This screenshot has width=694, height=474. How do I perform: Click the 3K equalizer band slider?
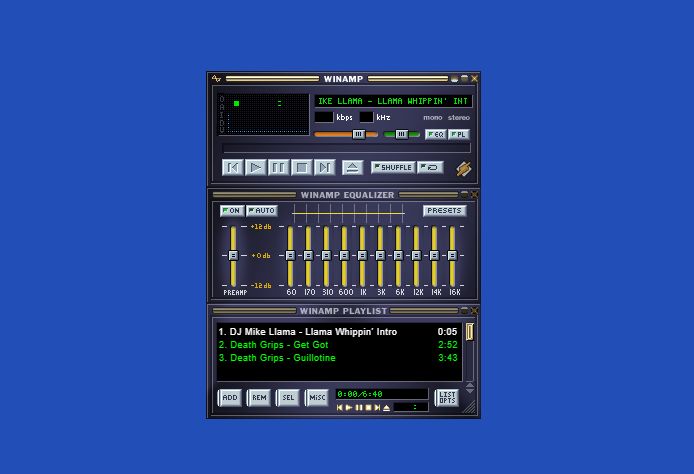point(380,255)
